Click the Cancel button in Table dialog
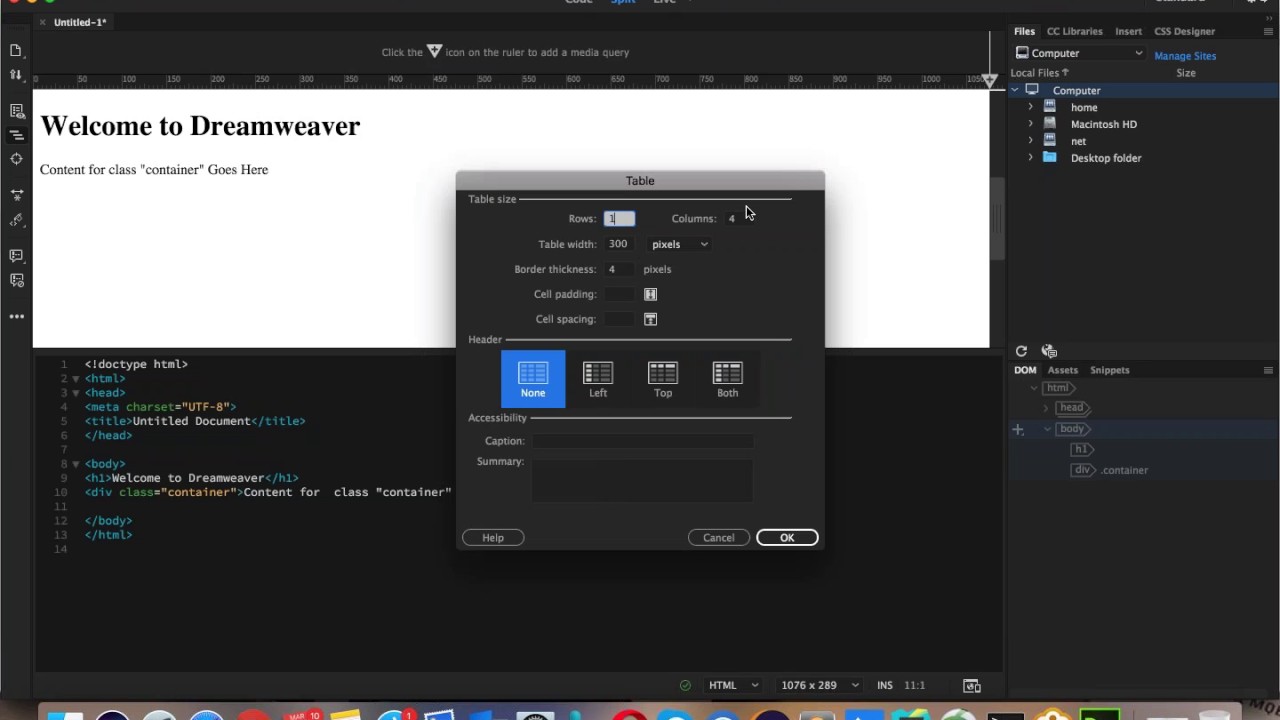This screenshot has width=1280, height=720. point(718,538)
